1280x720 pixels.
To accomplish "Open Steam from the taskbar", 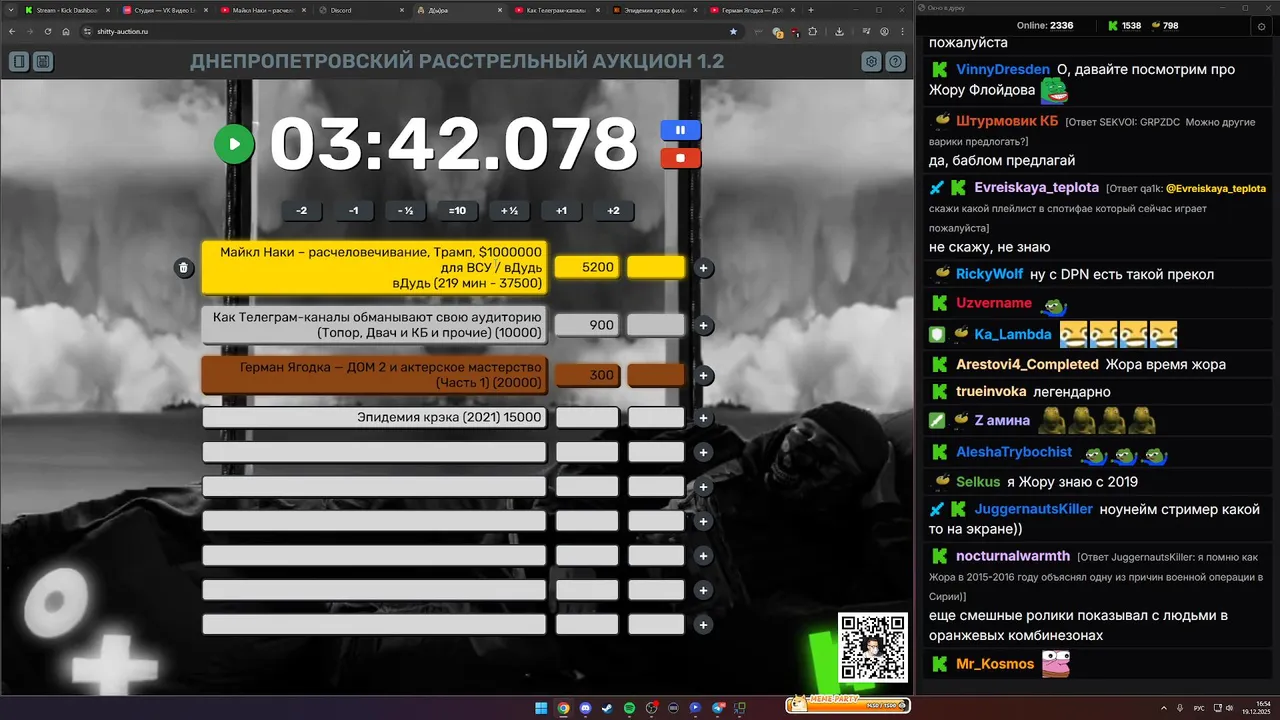I will pos(607,708).
